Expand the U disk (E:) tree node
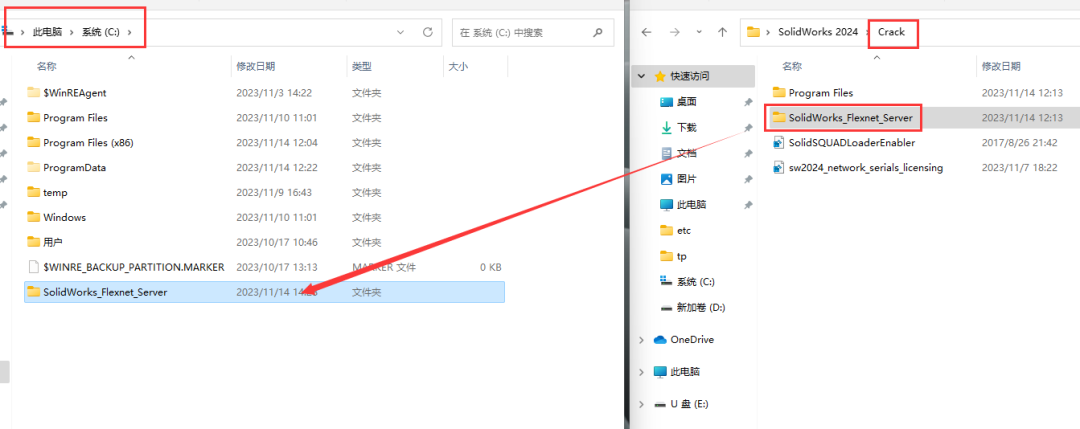1080x429 pixels. click(641, 404)
